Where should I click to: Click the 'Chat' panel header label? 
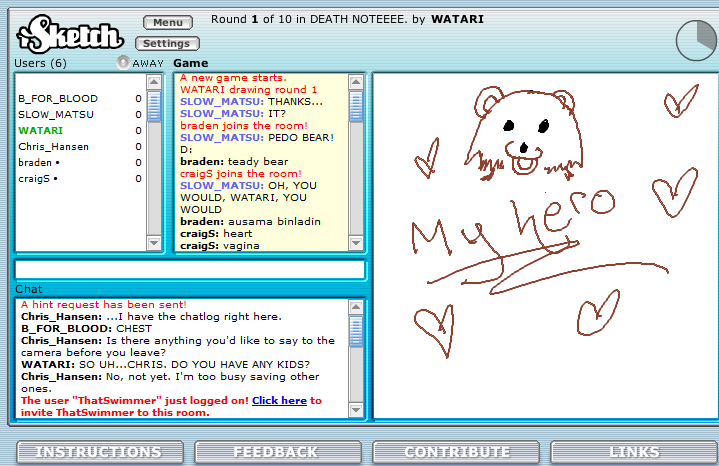point(28,289)
